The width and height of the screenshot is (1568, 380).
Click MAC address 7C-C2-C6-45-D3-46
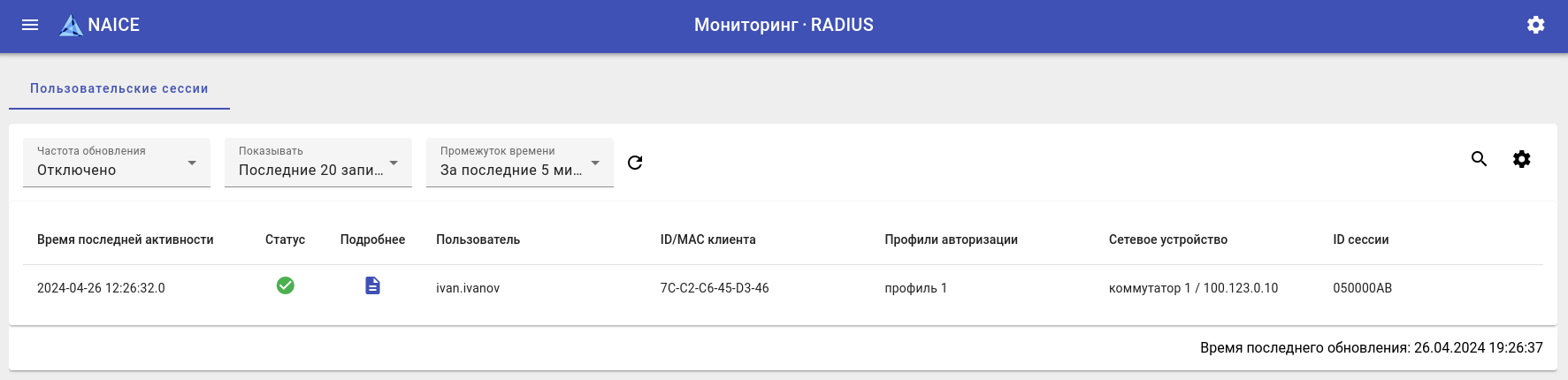[x=714, y=288]
